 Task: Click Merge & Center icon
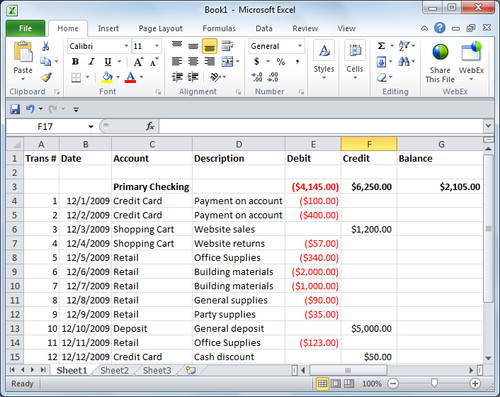(227, 62)
